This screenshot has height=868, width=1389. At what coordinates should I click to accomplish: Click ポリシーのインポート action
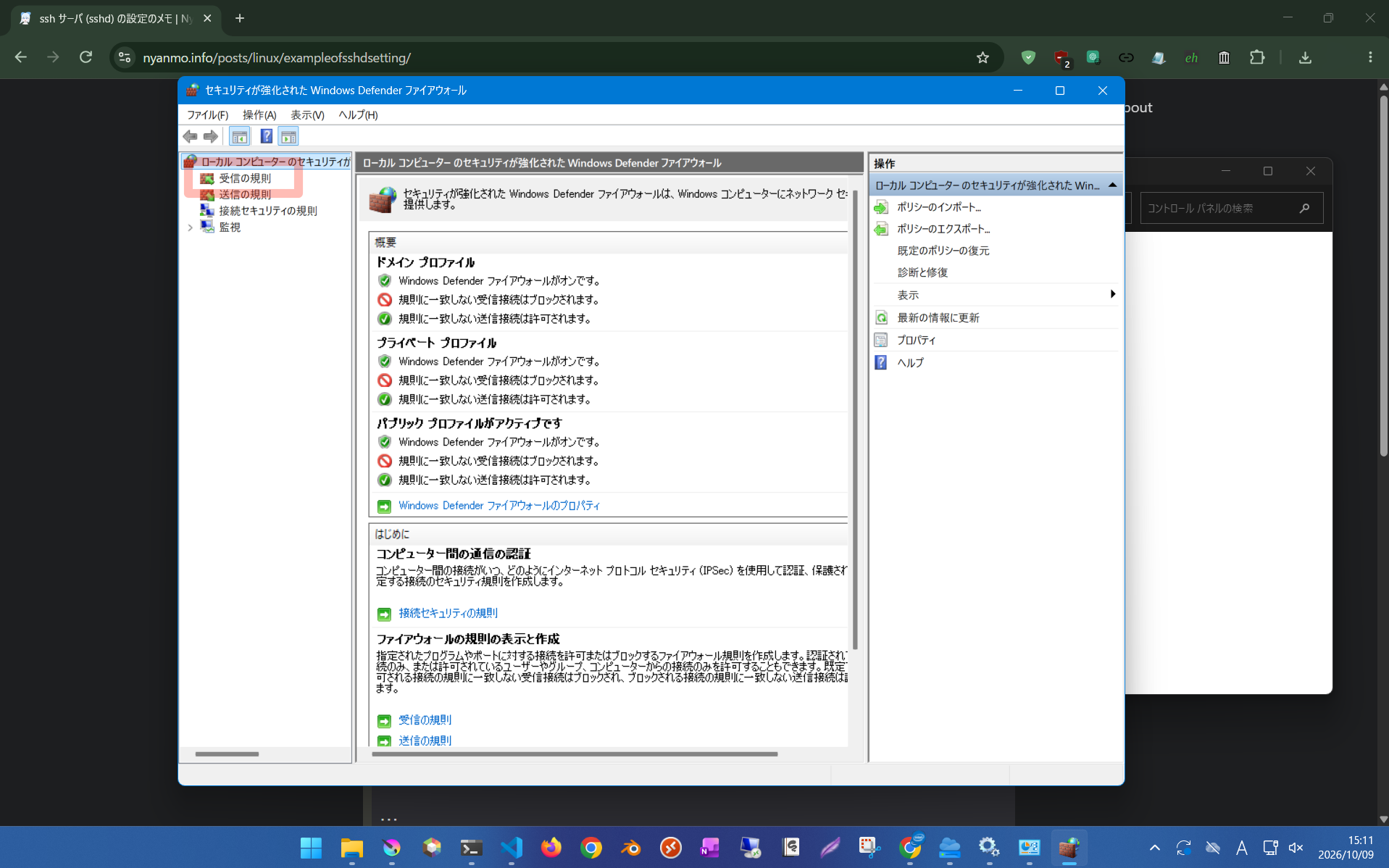939,207
